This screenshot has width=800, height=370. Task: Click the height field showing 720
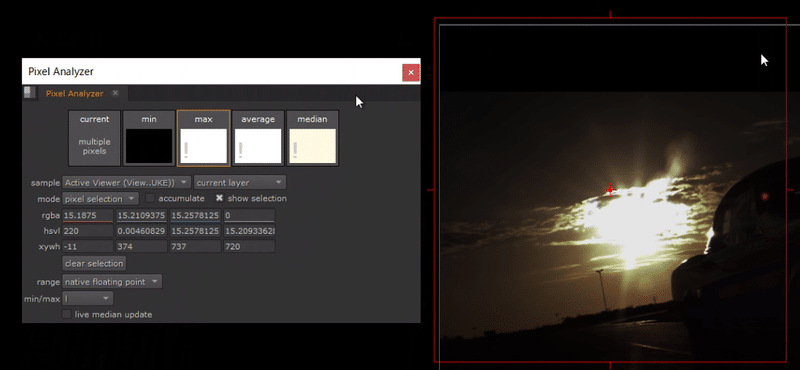249,246
